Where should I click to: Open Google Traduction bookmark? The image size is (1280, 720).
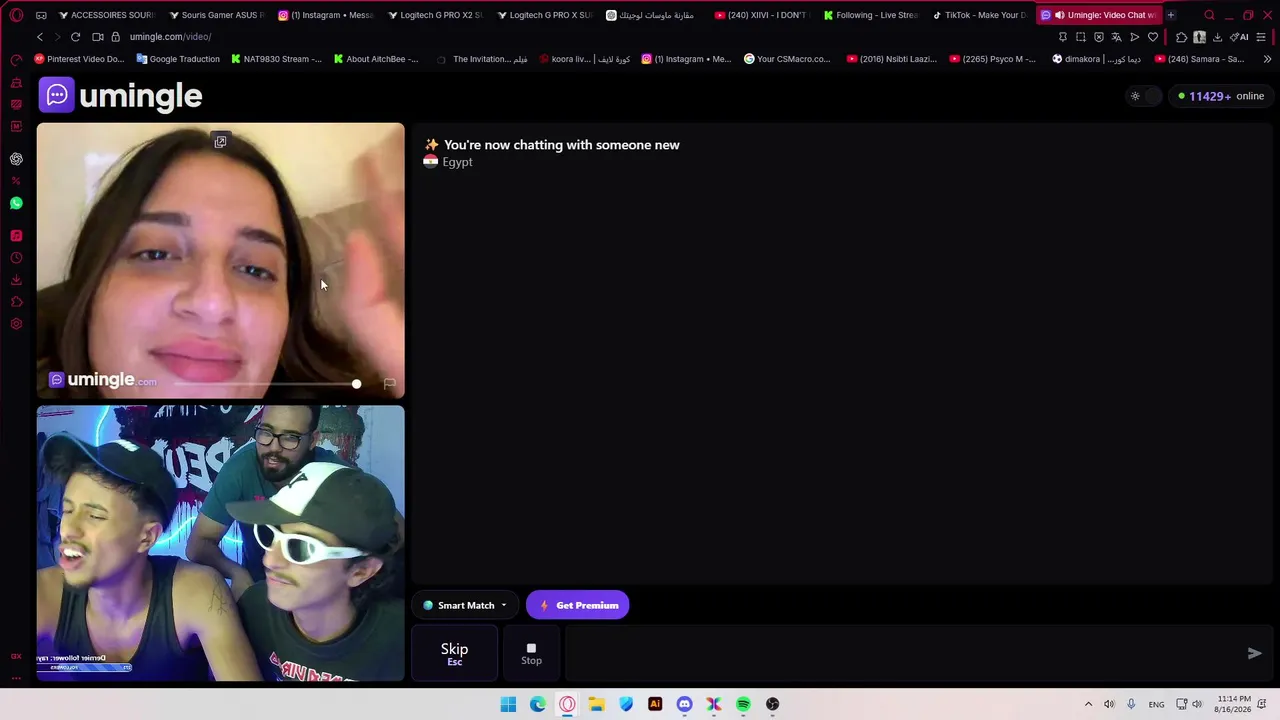click(x=178, y=59)
